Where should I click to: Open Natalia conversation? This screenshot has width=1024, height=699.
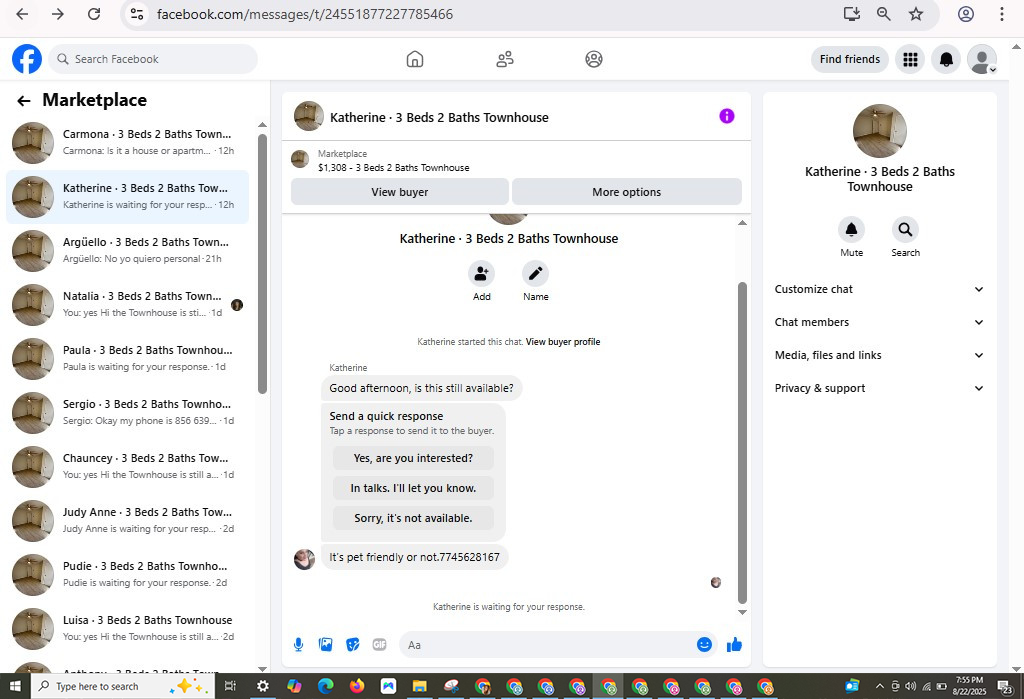click(127, 304)
